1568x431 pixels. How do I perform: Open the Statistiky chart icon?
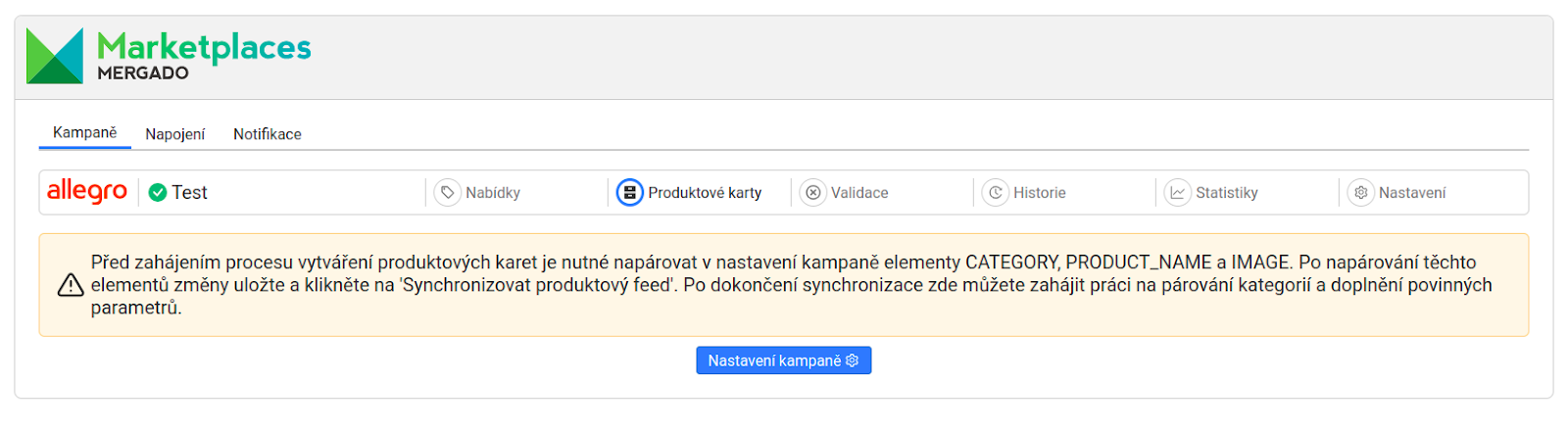click(1178, 193)
